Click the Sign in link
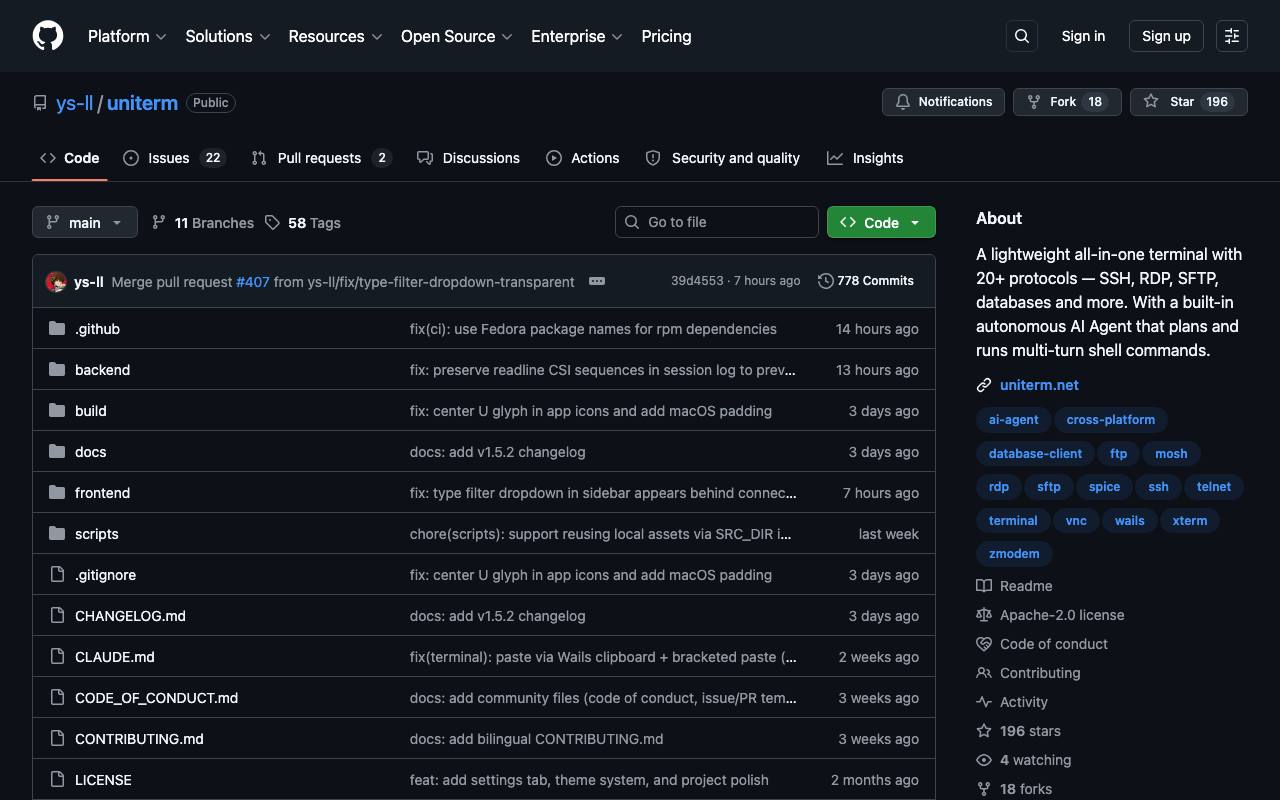The width and height of the screenshot is (1280, 800). [x=1083, y=36]
